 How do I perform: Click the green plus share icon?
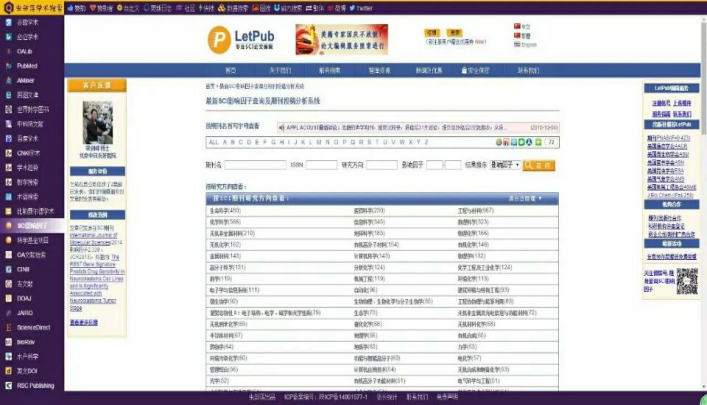click(x=538, y=142)
